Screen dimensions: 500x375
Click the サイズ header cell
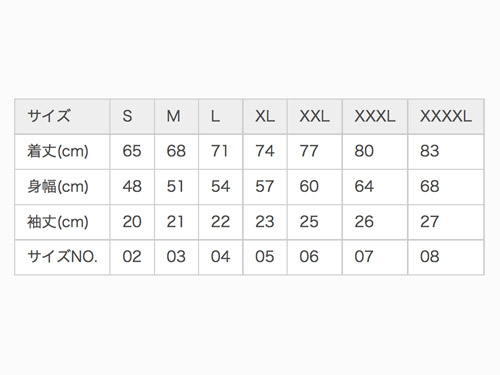tap(62, 116)
